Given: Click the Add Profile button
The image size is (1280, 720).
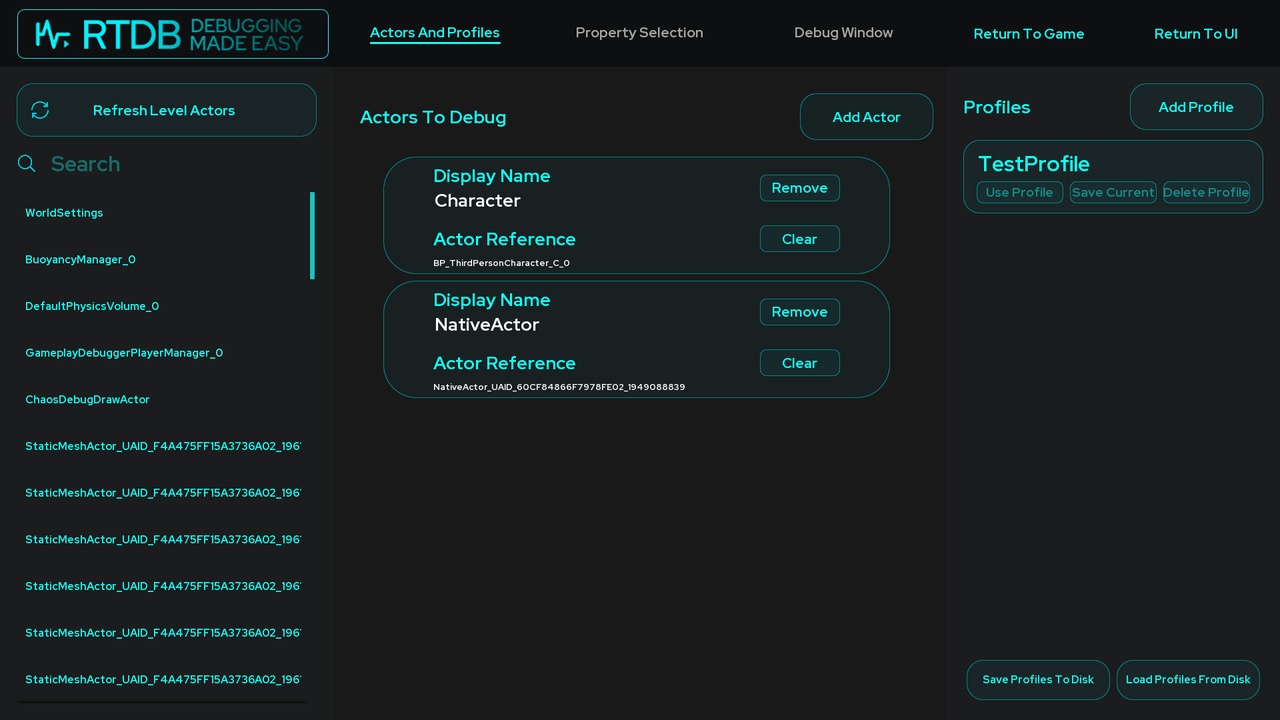Looking at the screenshot, I should click(x=1196, y=107).
